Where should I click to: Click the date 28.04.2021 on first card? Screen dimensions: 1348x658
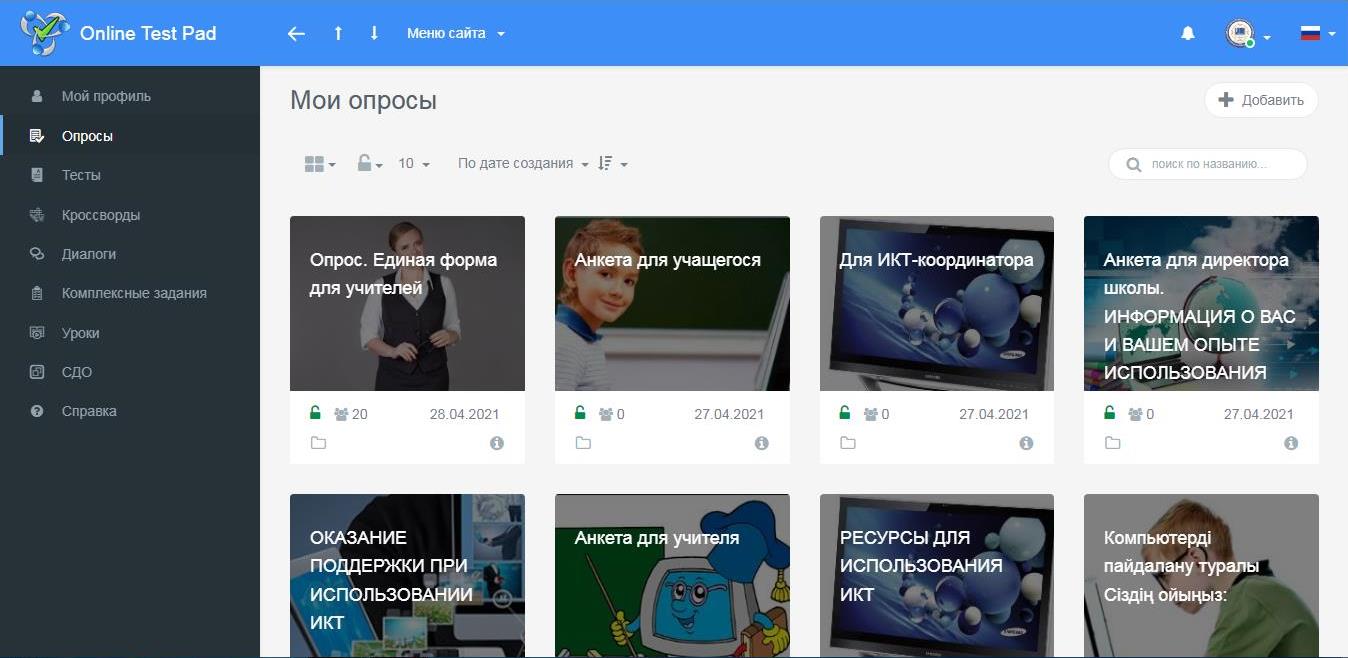point(464,414)
